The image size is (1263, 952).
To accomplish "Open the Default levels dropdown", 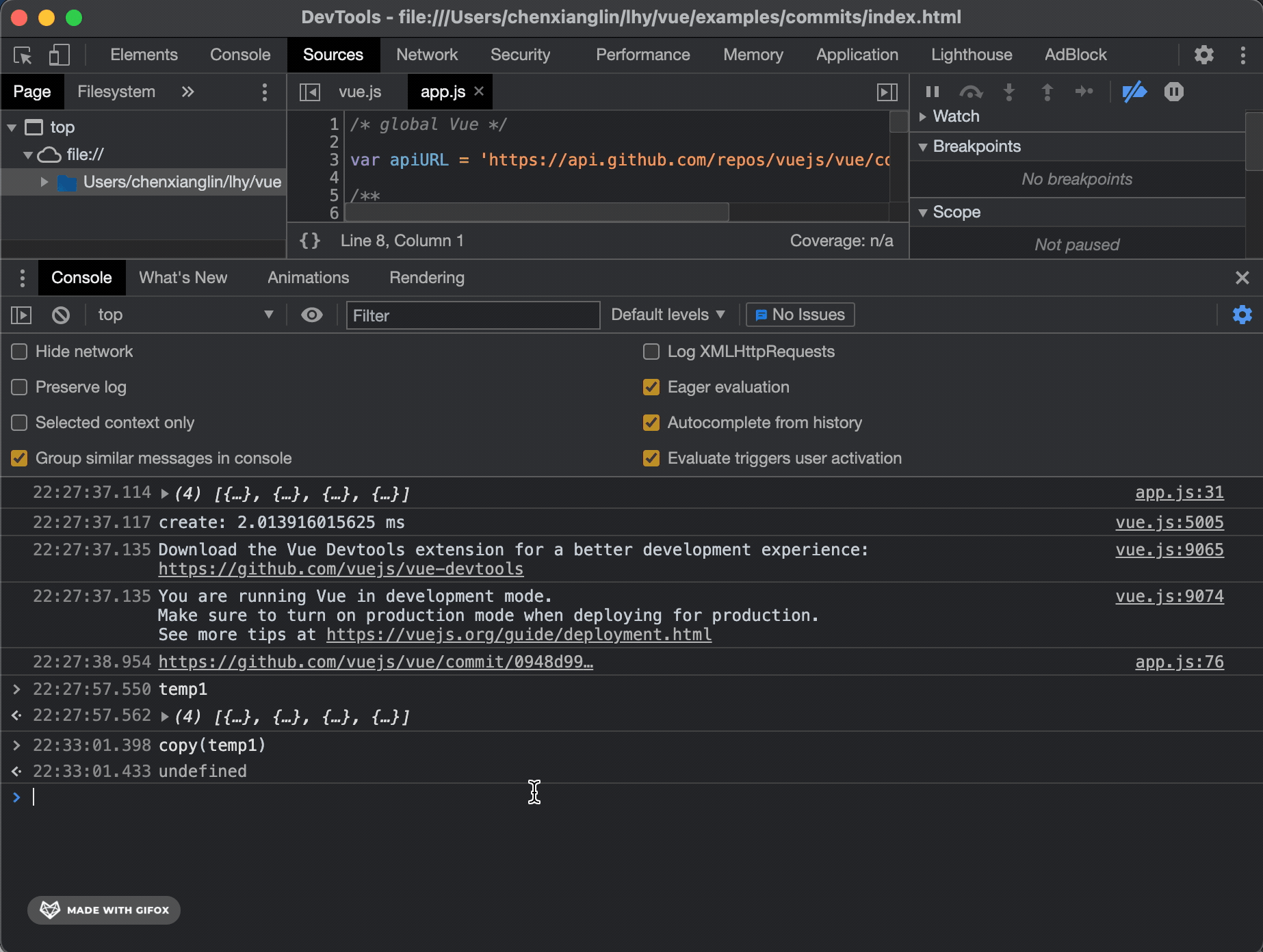I will point(667,315).
